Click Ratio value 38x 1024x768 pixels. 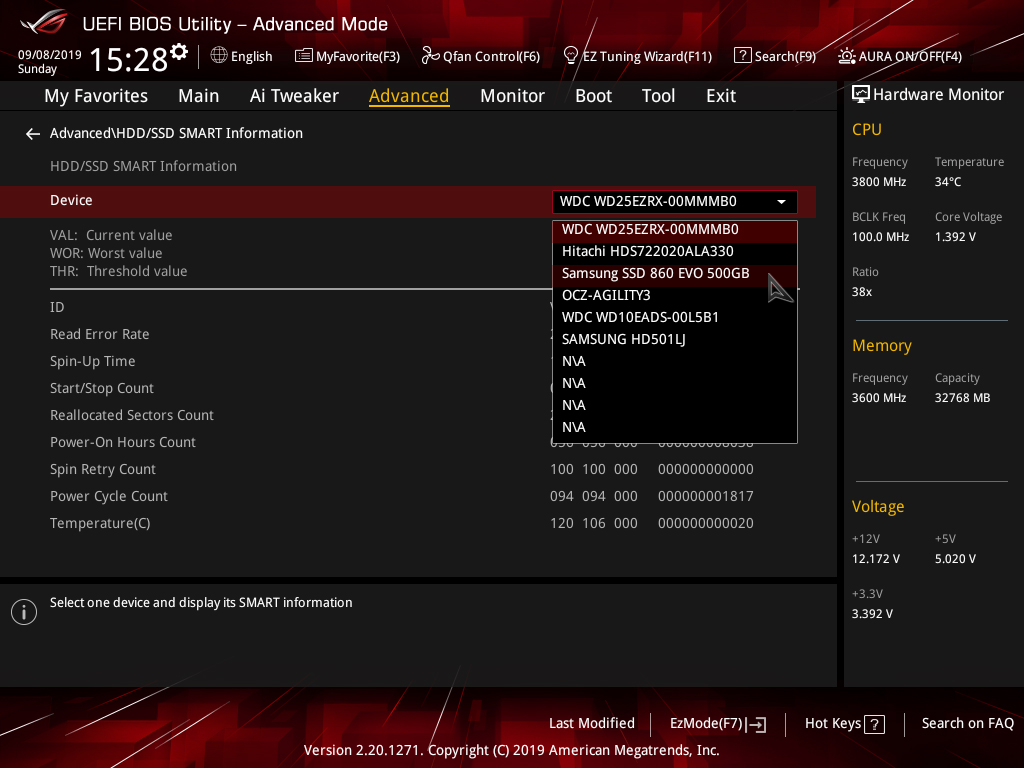tap(861, 292)
